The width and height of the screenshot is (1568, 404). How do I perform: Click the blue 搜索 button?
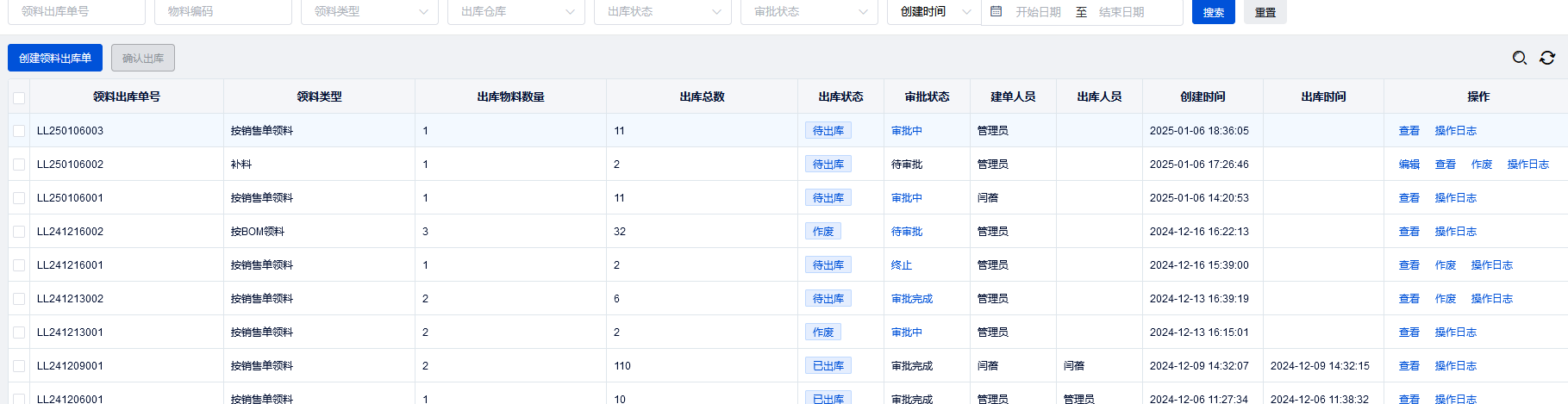pos(1213,12)
